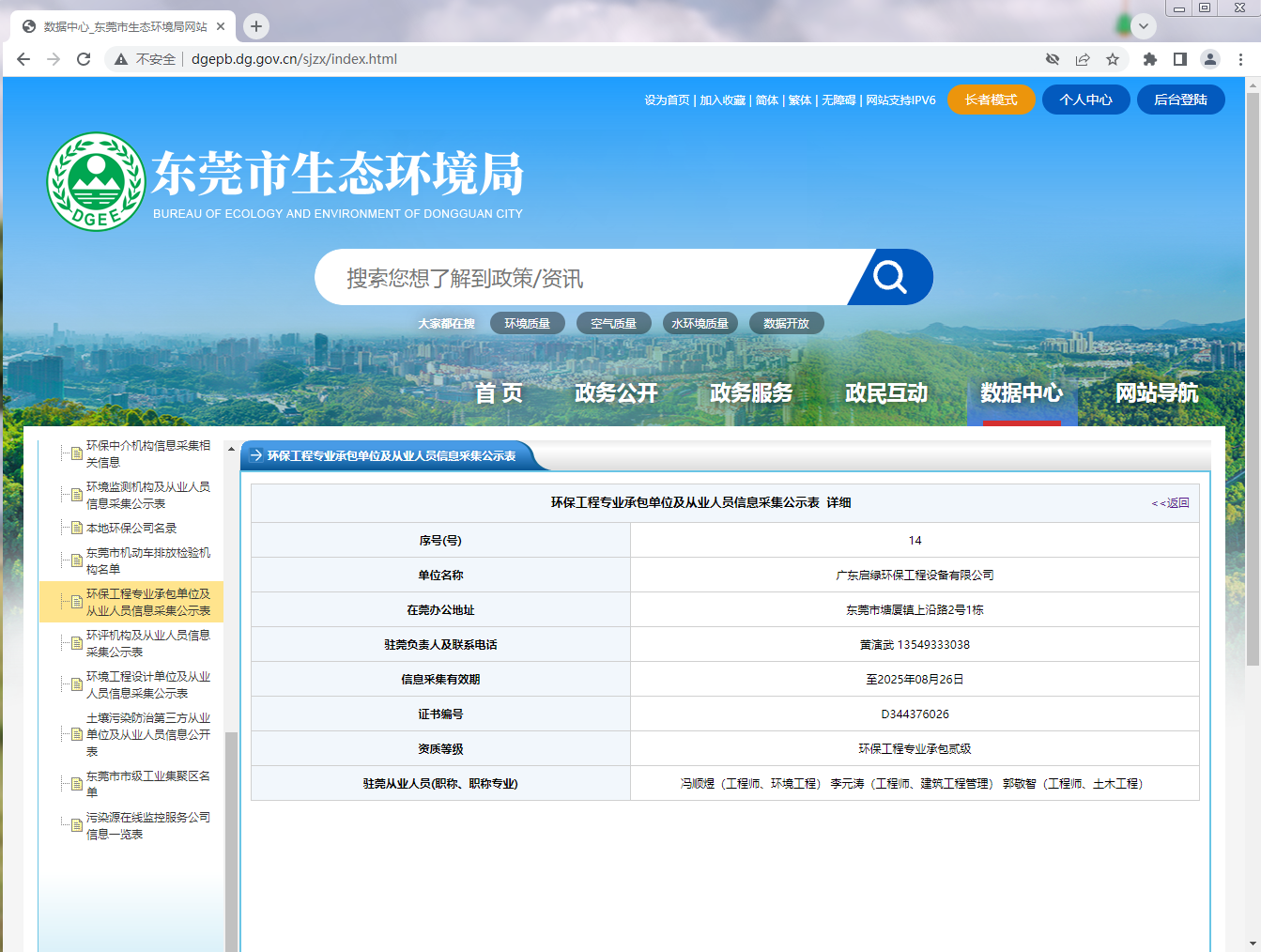This screenshot has width=1261, height=952.
Task: Click the <<返回 return link
Action: pyautogui.click(x=1171, y=503)
